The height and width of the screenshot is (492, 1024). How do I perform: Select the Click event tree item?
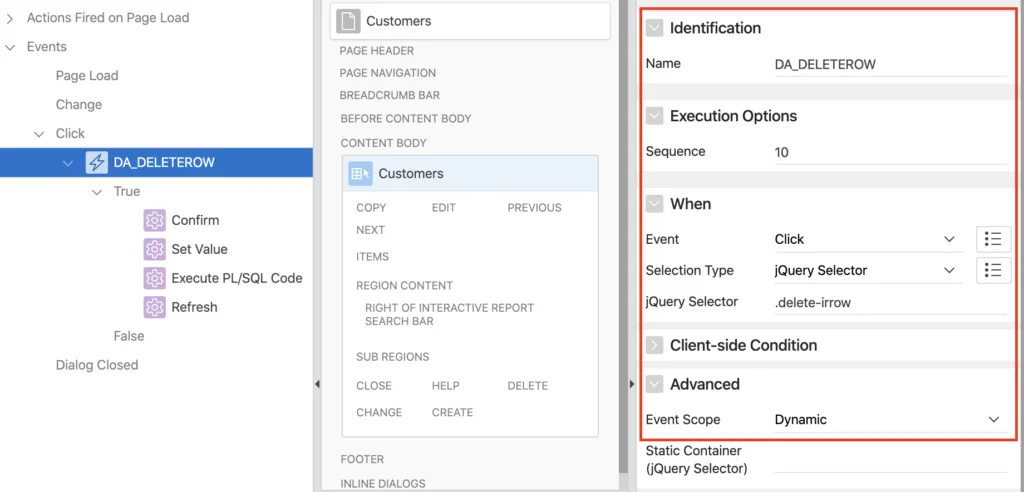click(x=71, y=134)
